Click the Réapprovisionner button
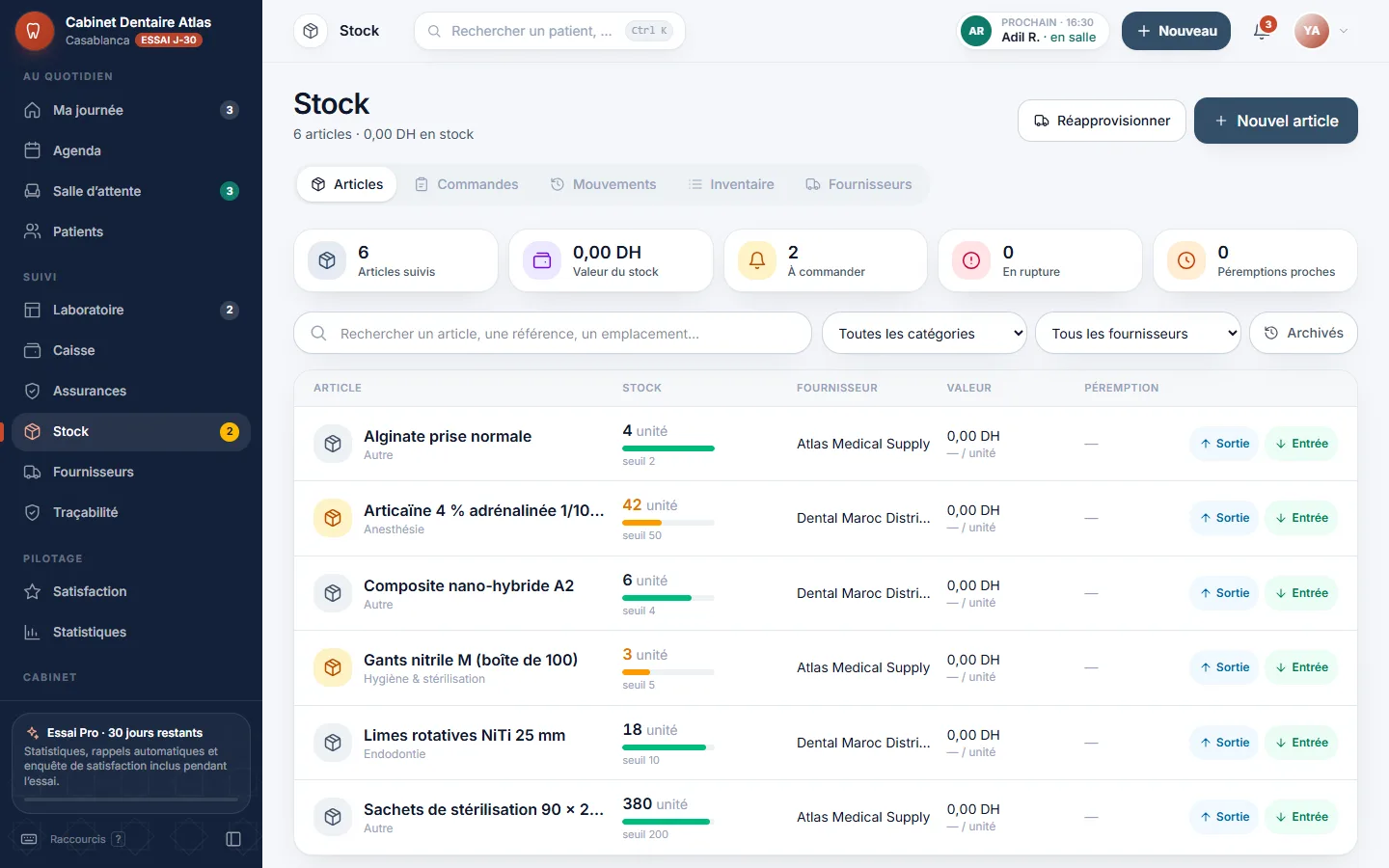Screen dimensions: 1389x868 [x=1102, y=121]
